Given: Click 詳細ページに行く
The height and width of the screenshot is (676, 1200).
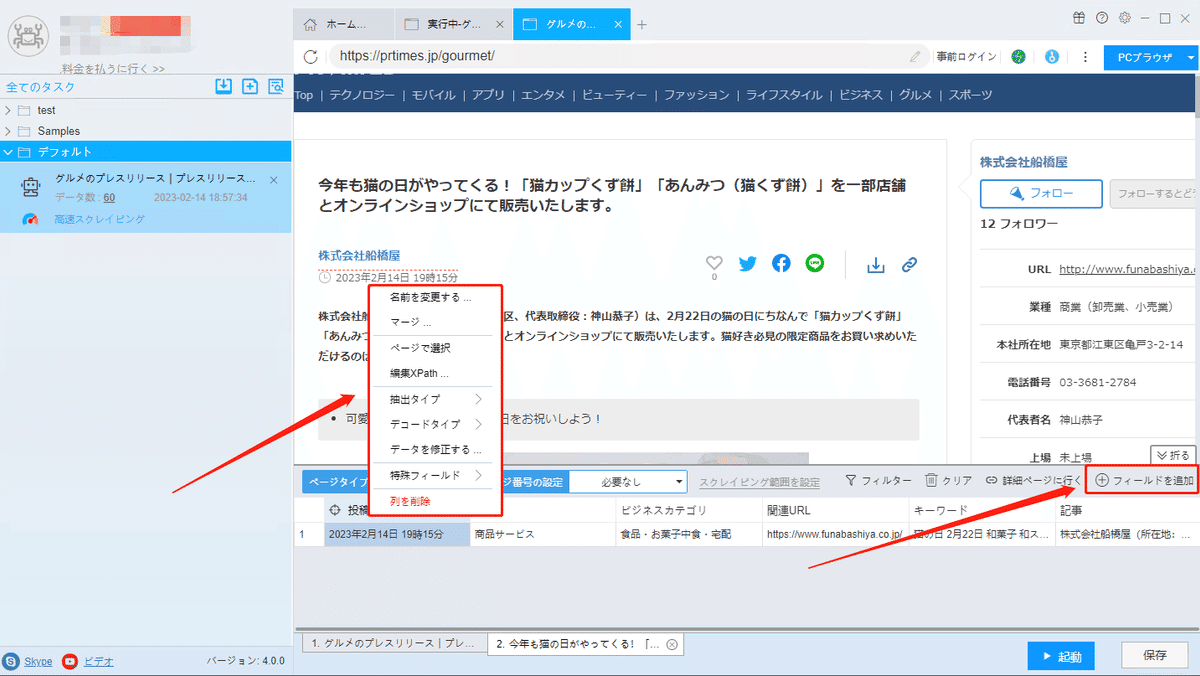Looking at the screenshot, I should pos(1034,481).
